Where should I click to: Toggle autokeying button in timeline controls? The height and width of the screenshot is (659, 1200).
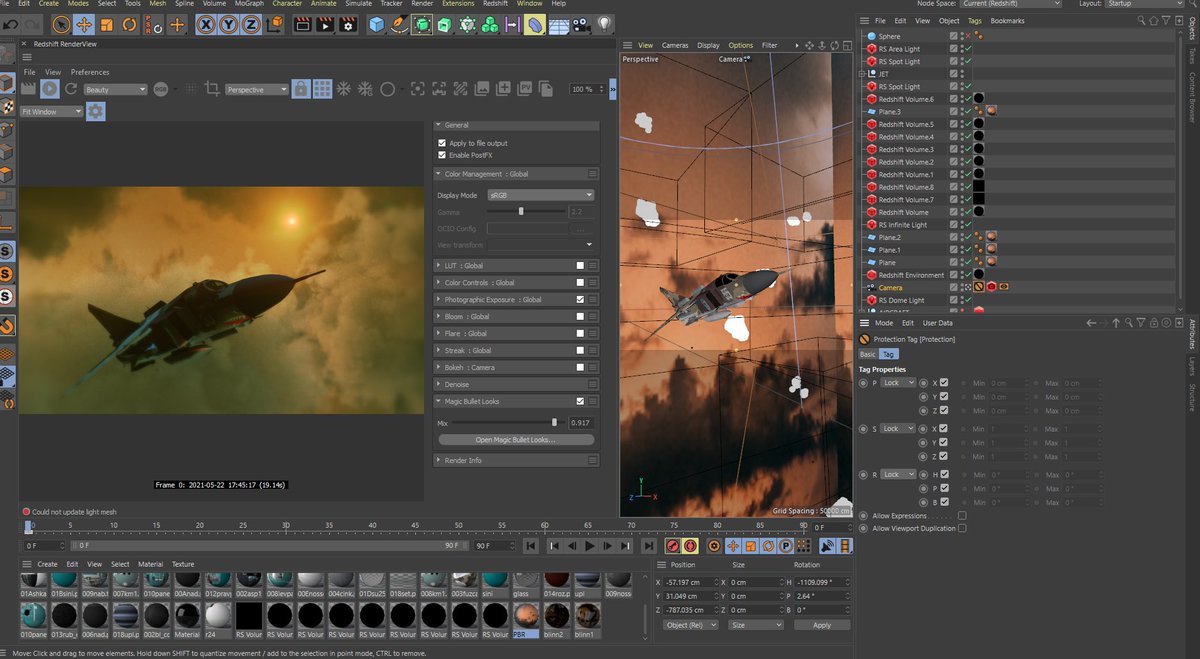pos(690,546)
